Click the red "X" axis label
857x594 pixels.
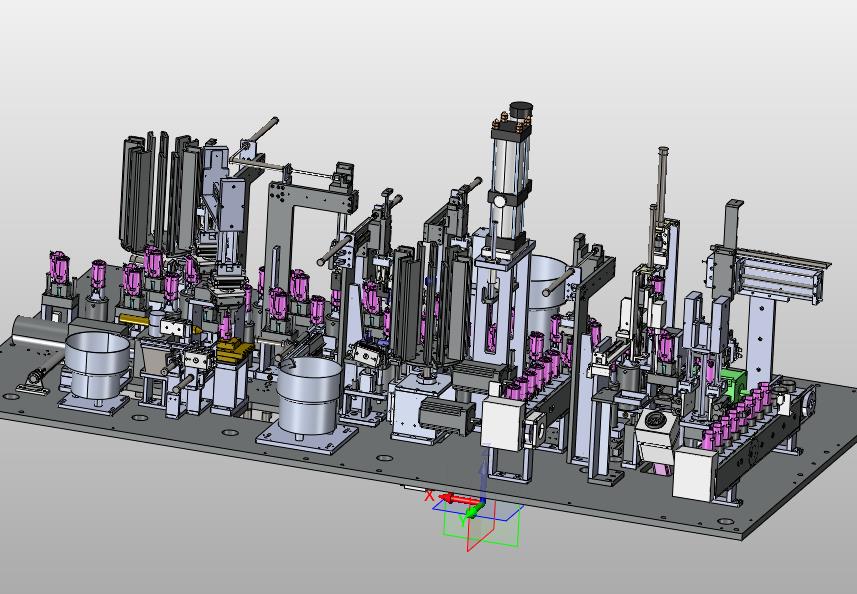[x=429, y=496]
